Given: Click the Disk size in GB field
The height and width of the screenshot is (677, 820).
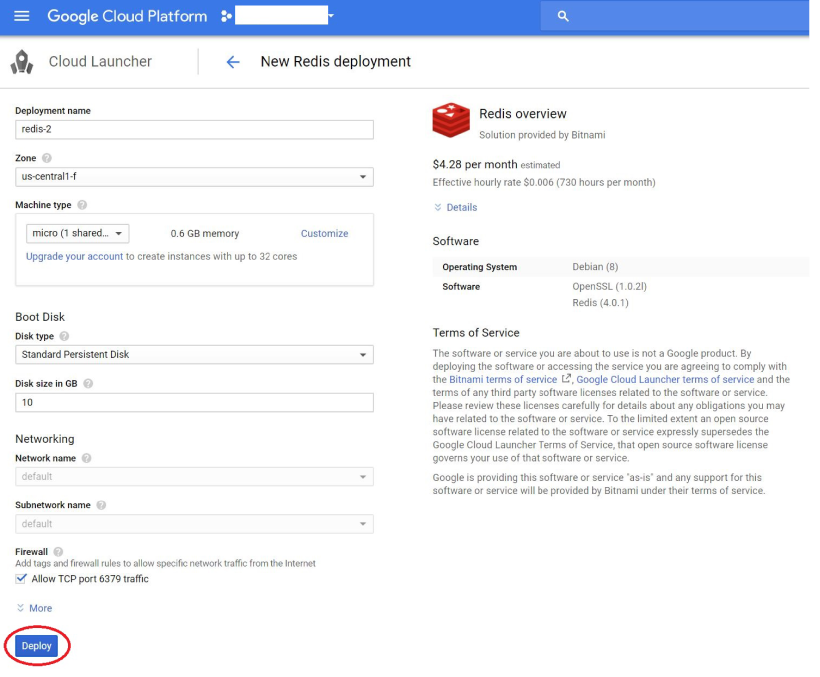Looking at the screenshot, I should tap(194, 403).
